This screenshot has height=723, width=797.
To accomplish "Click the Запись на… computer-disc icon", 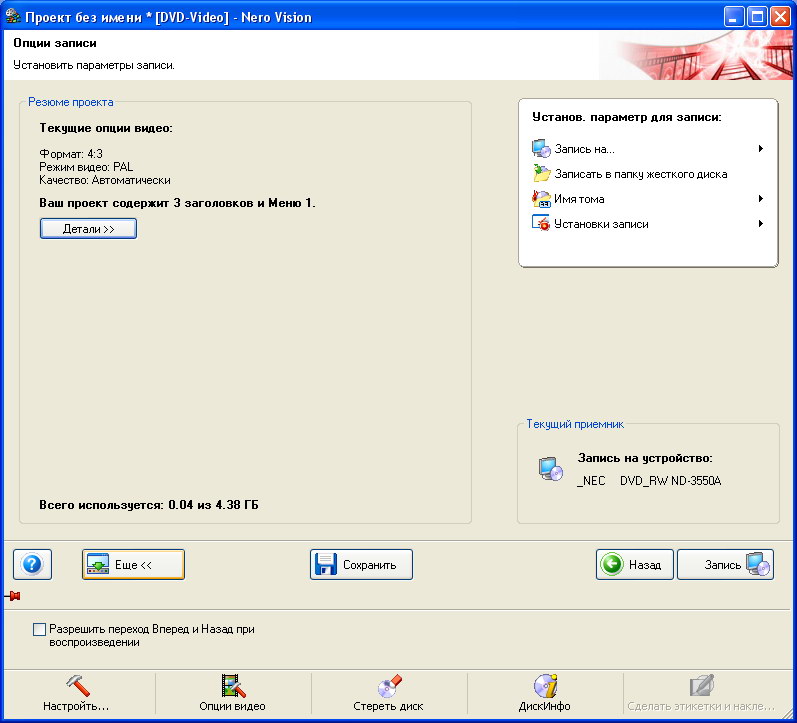I will click(x=541, y=148).
